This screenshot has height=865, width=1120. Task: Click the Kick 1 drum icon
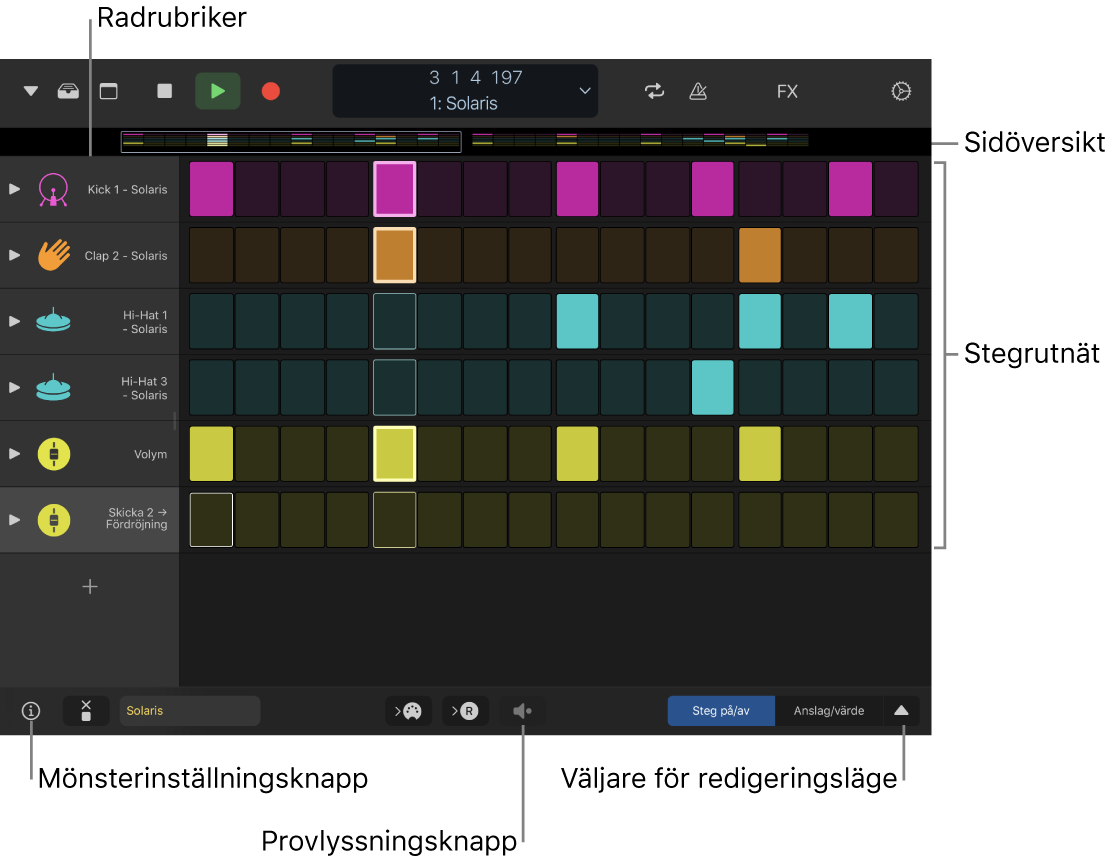(54, 190)
